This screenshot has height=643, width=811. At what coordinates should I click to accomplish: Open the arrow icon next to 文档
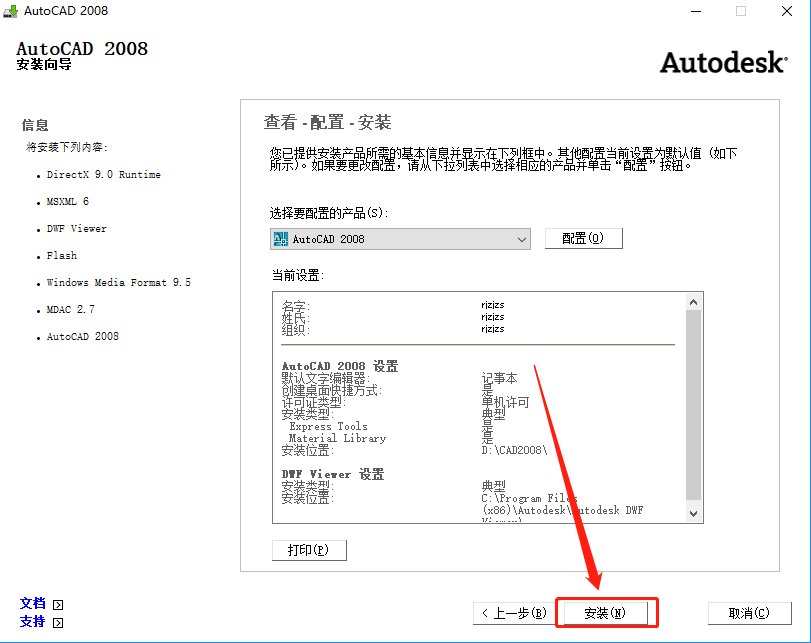[x=58, y=605]
